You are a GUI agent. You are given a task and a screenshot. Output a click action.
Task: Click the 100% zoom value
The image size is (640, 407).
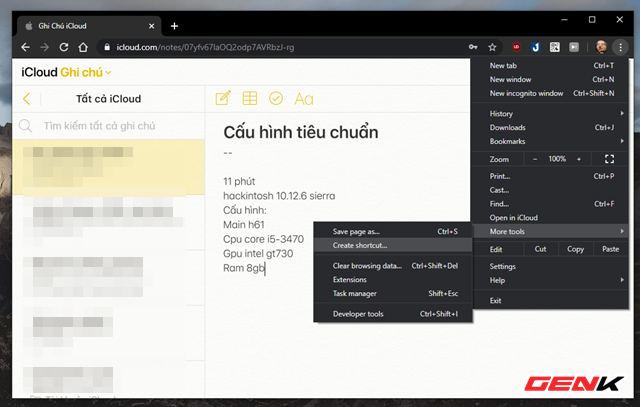pos(557,159)
